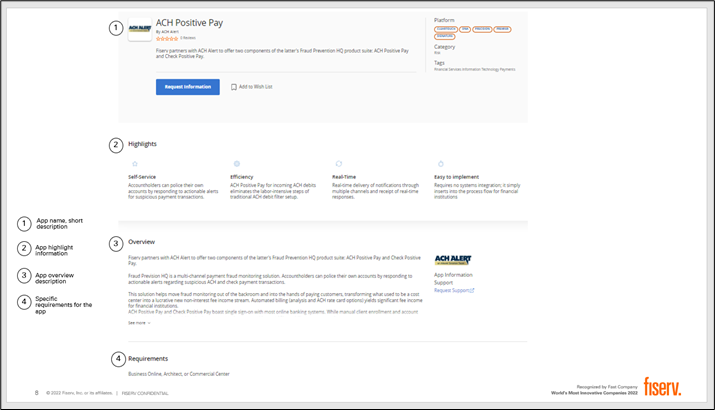Click the 'By ACH Alert' vendor text

click(167, 32)
